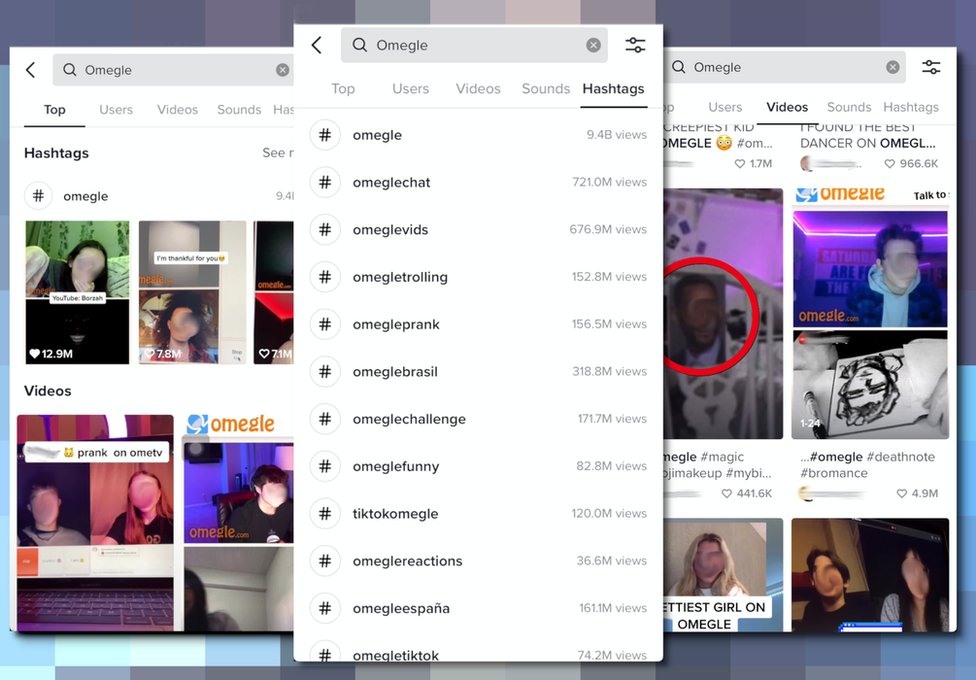
Task: Clear the Omegle search in left panel
Action: (283, 70)
